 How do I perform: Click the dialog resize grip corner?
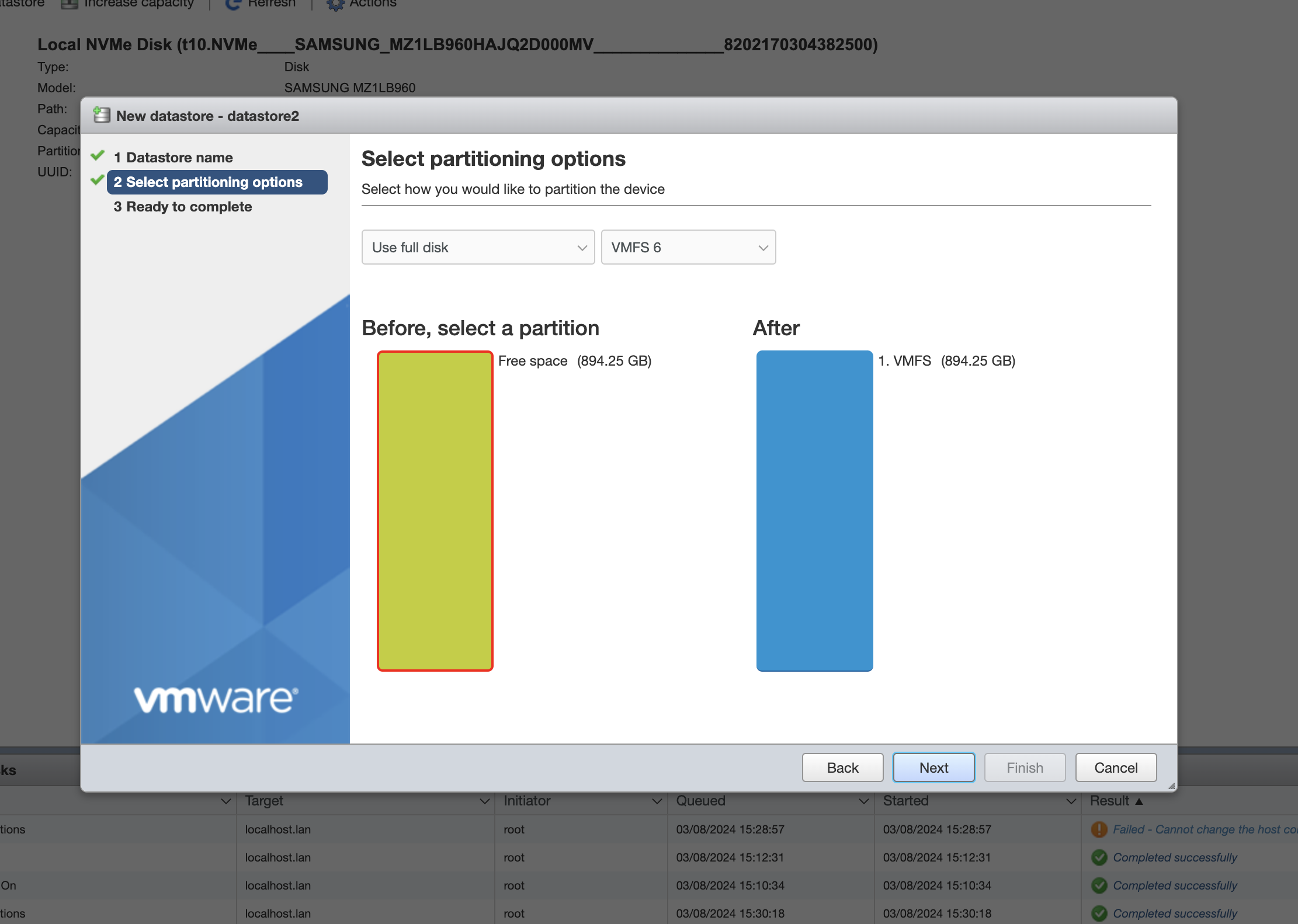pos(1171,786)
